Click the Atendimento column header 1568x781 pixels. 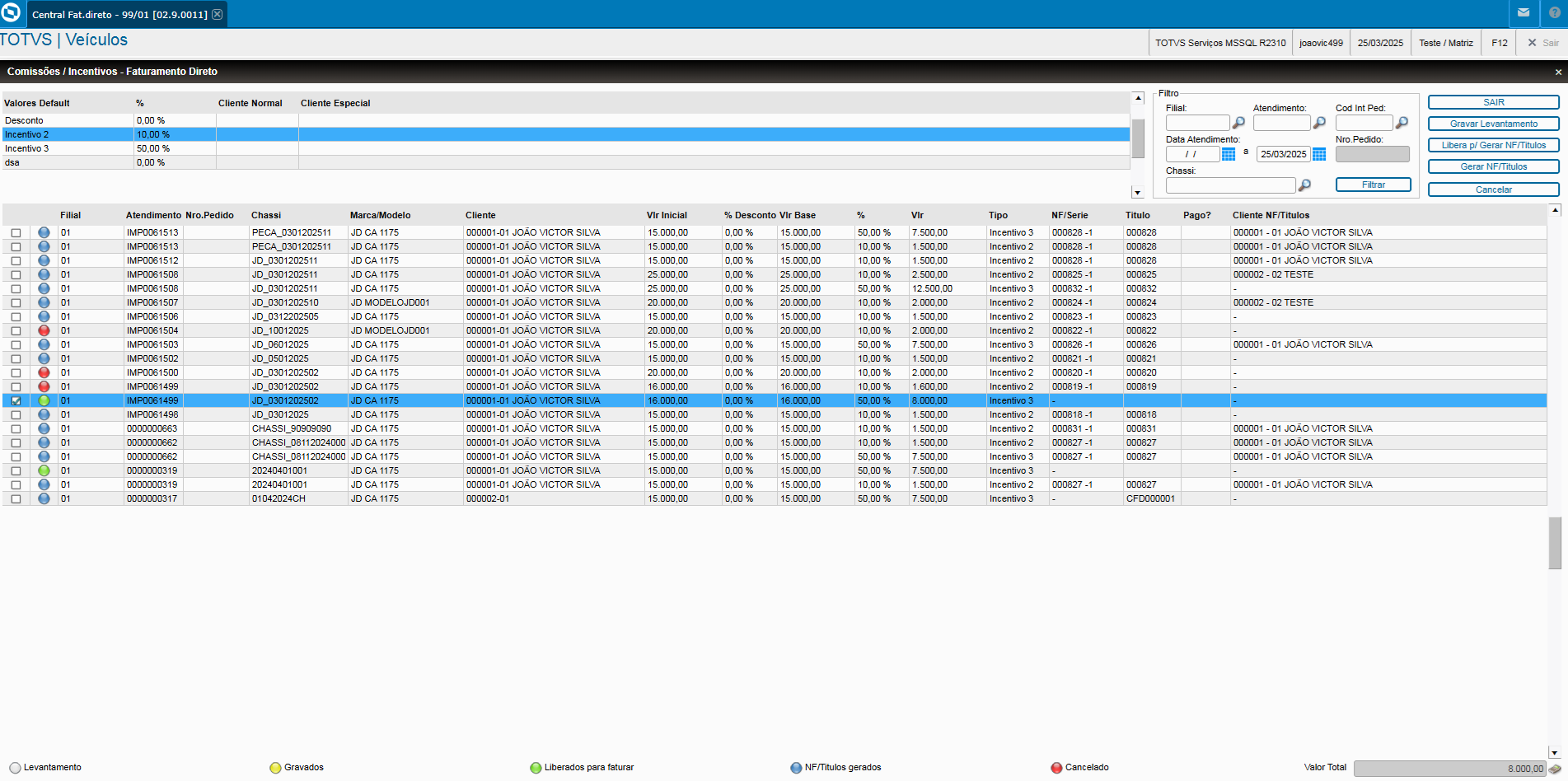153,215
